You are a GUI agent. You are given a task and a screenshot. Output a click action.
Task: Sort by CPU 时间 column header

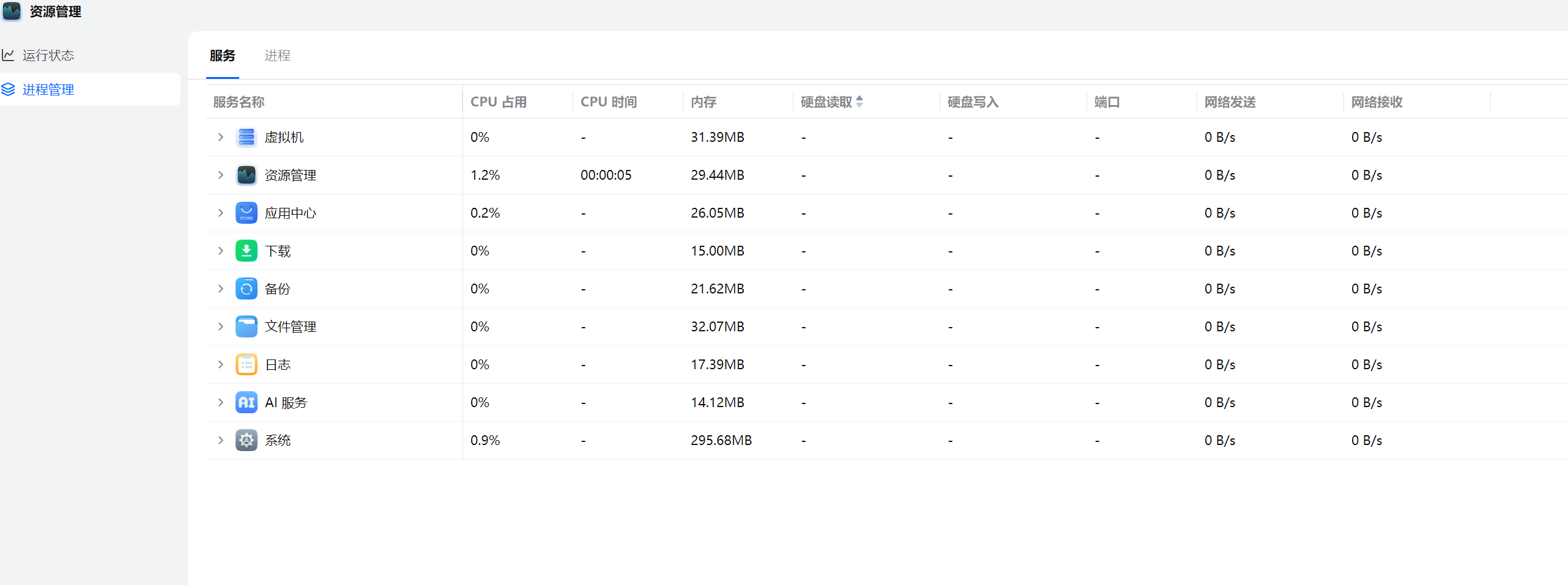click(609, 102)
